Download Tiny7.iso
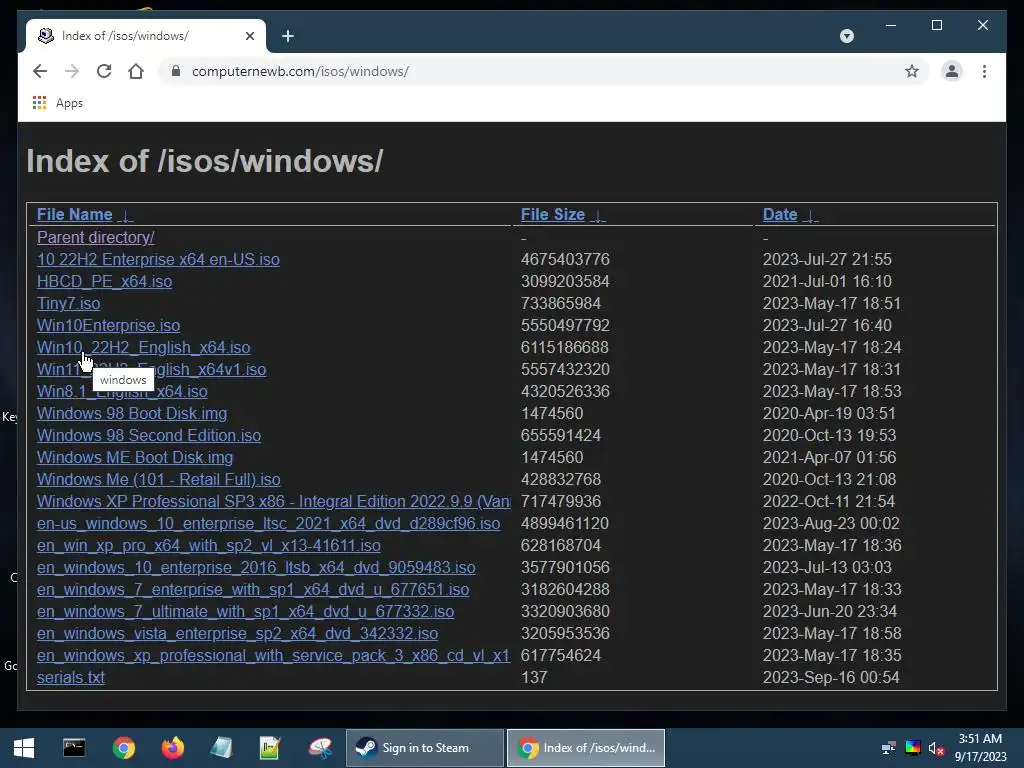The height and width of the screenshot is (768, 1024). (69, 303)
